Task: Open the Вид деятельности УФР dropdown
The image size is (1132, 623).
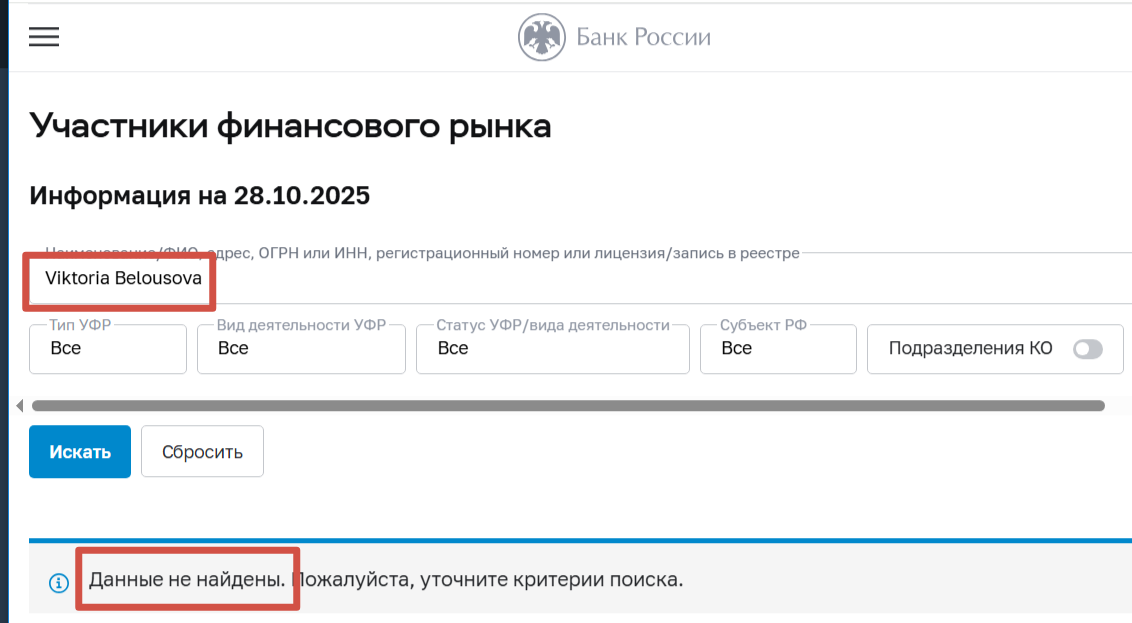Action: 301,348
